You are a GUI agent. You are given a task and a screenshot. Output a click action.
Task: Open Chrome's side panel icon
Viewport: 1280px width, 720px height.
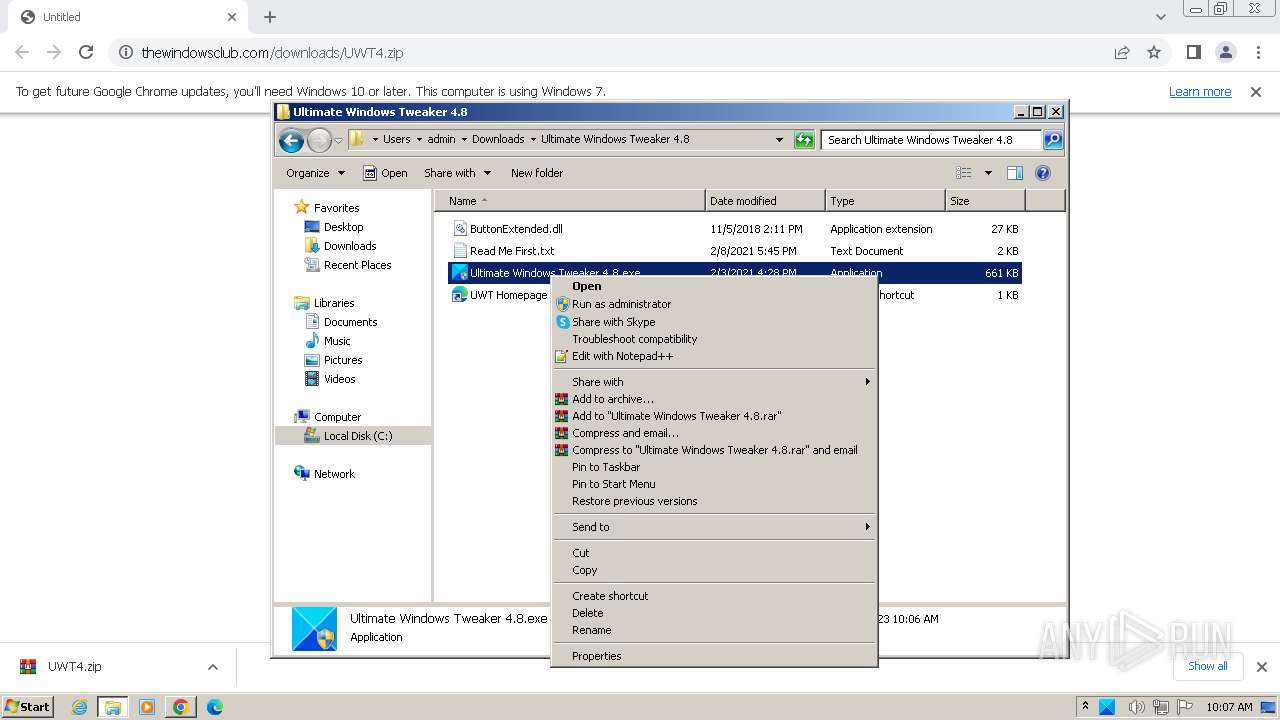(x=1194, y=52)
